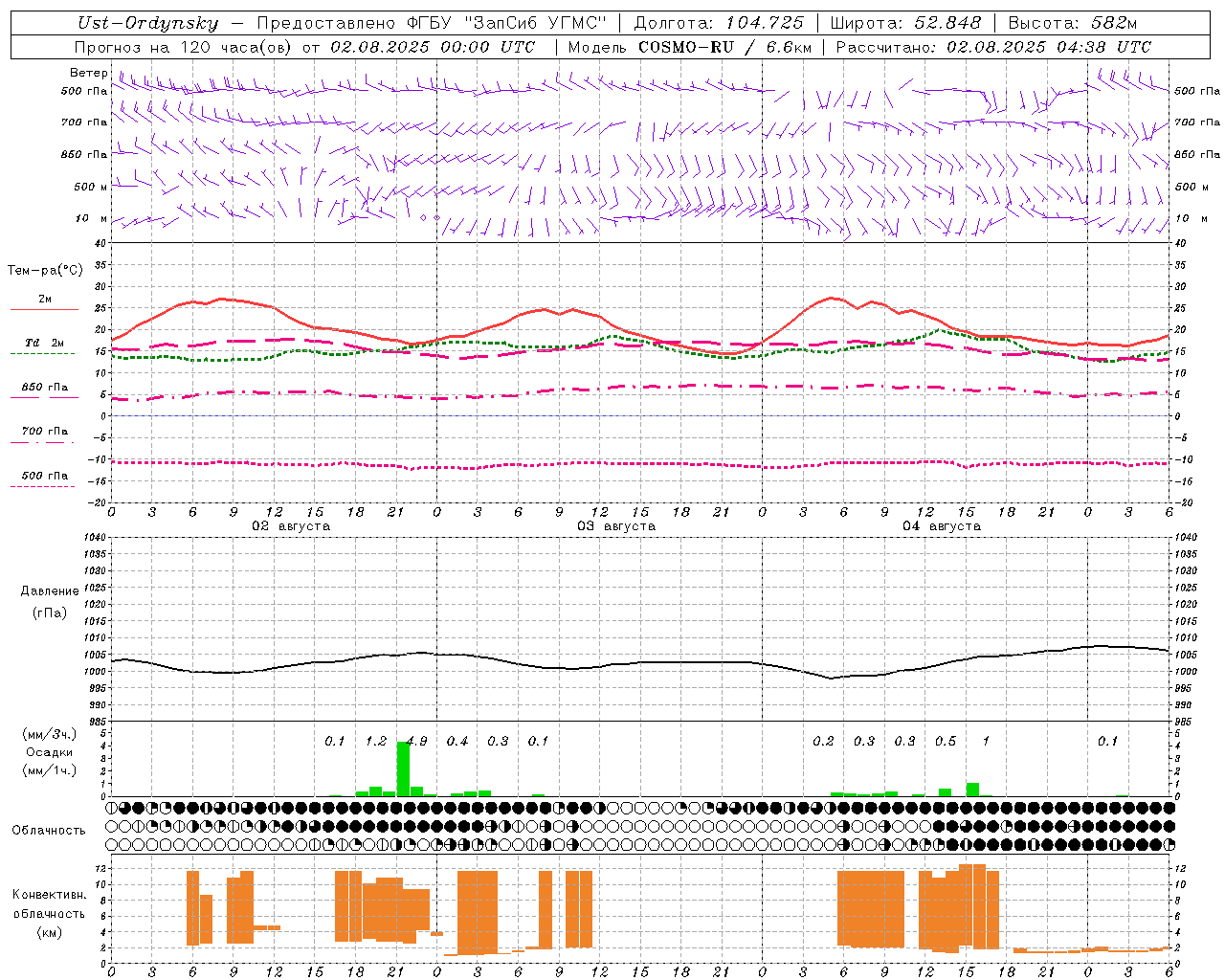Screen dimensions: 1225x980
Task: Click the Рассчитано: 02.08.2025 04:38 UTC timestamp
Action: (x=993, y=47)
